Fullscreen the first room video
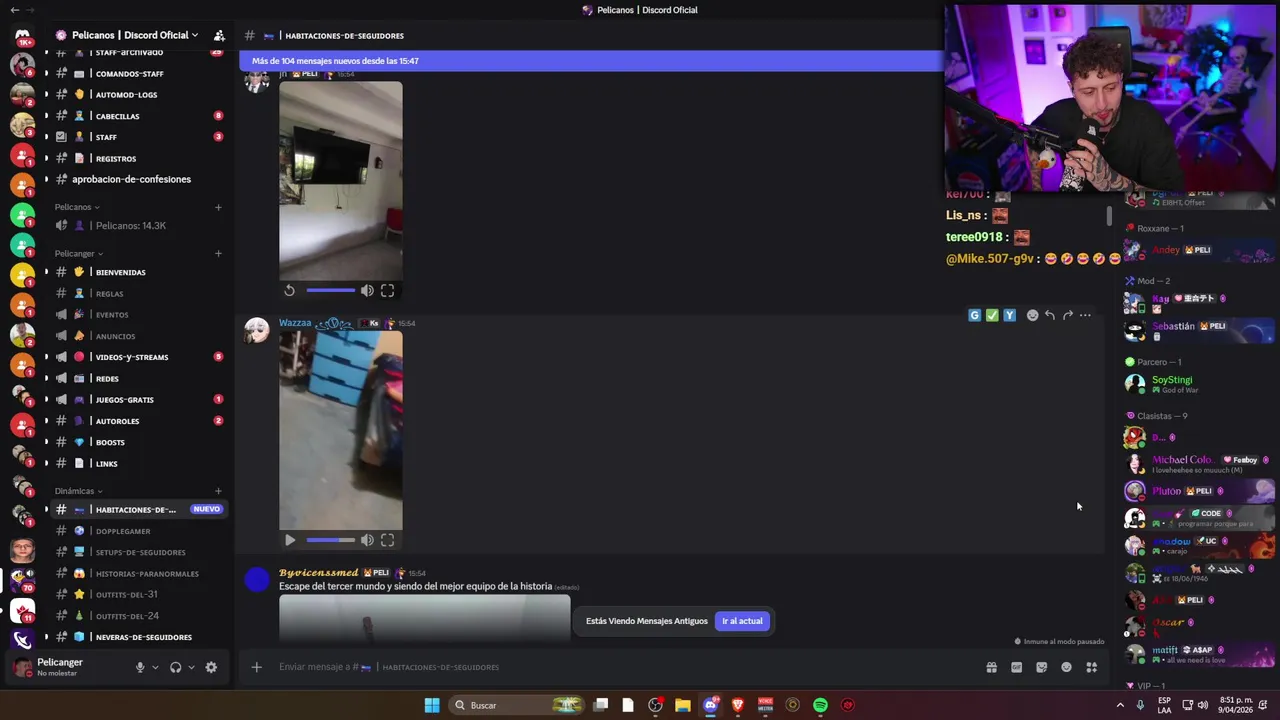Screen dimensions: 1280x720 pyautogui.click(x=387, y=290)
